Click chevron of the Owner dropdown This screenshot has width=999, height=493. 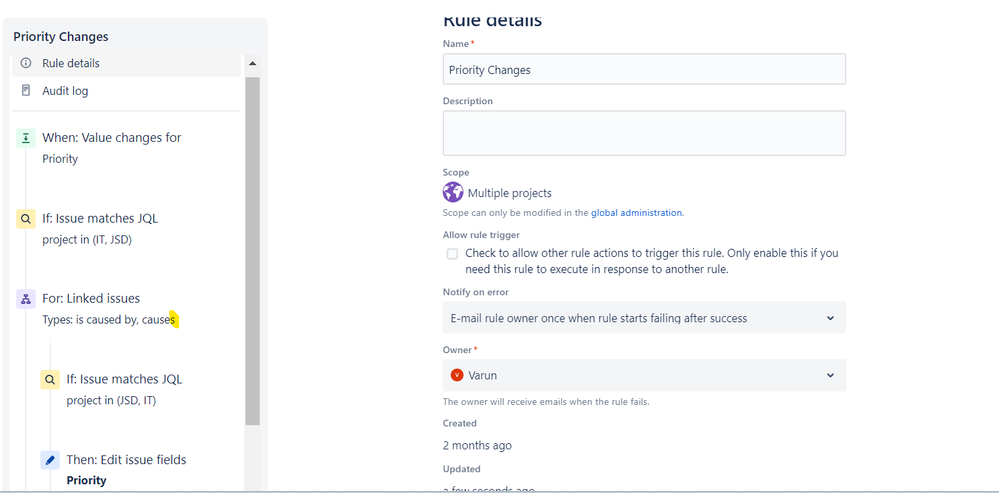point(830,375)
